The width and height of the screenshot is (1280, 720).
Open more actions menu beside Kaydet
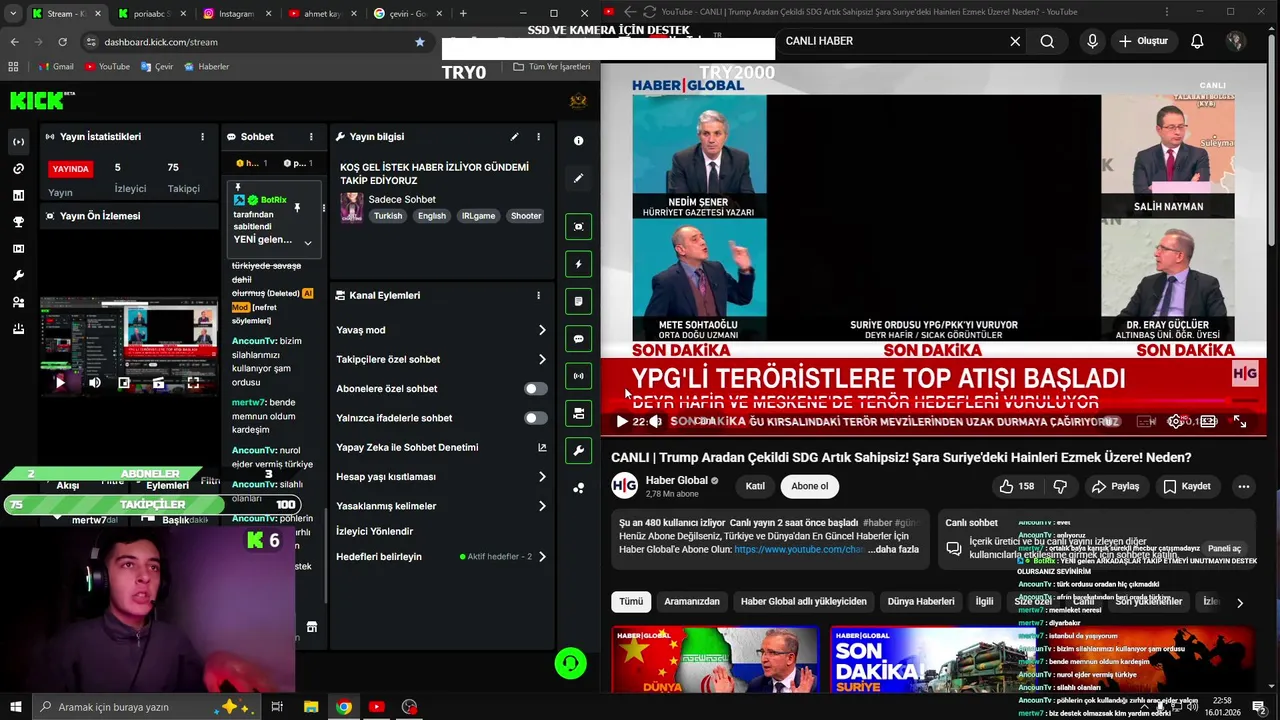[x=1243, y=486]
